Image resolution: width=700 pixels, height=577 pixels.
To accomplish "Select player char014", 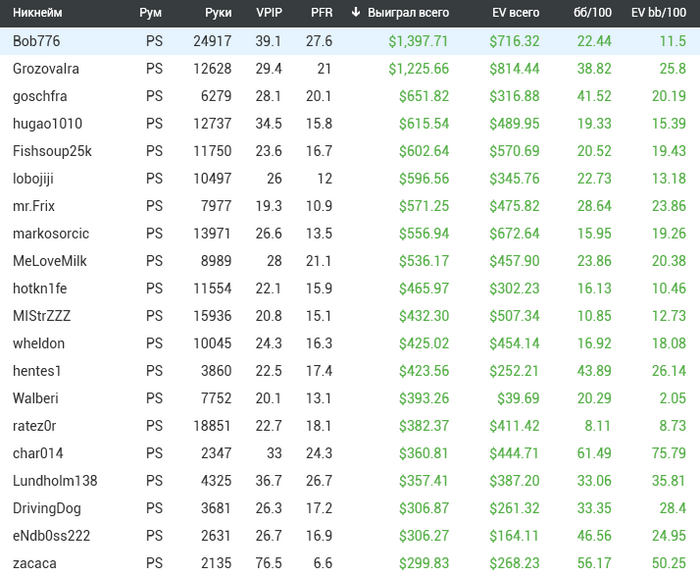I will 38,453.
